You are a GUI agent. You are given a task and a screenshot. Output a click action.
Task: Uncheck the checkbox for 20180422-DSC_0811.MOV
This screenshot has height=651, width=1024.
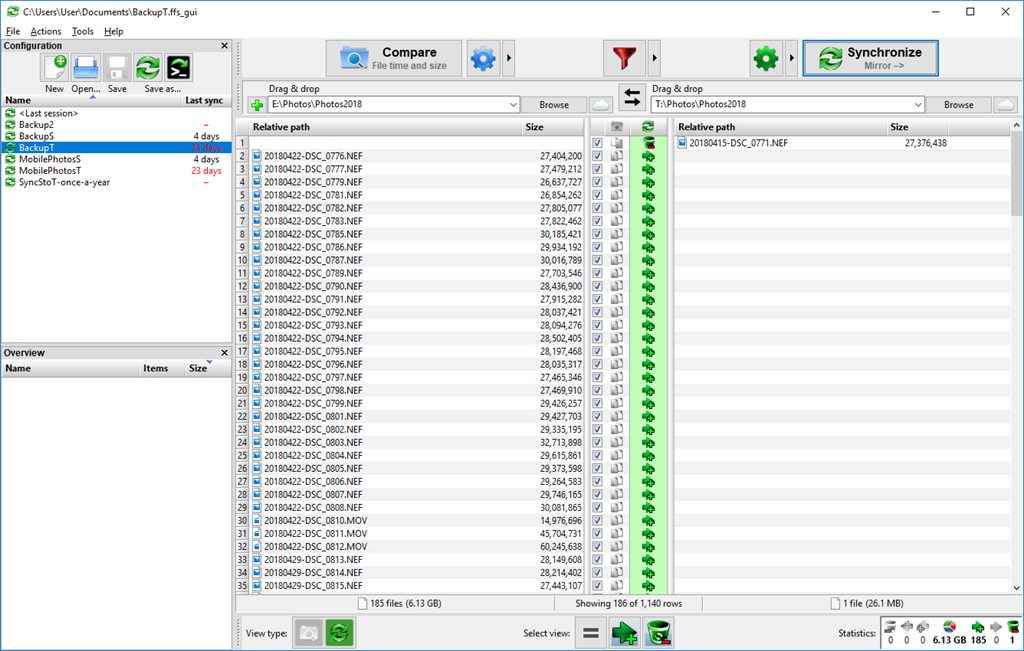[x=598, y=533]
